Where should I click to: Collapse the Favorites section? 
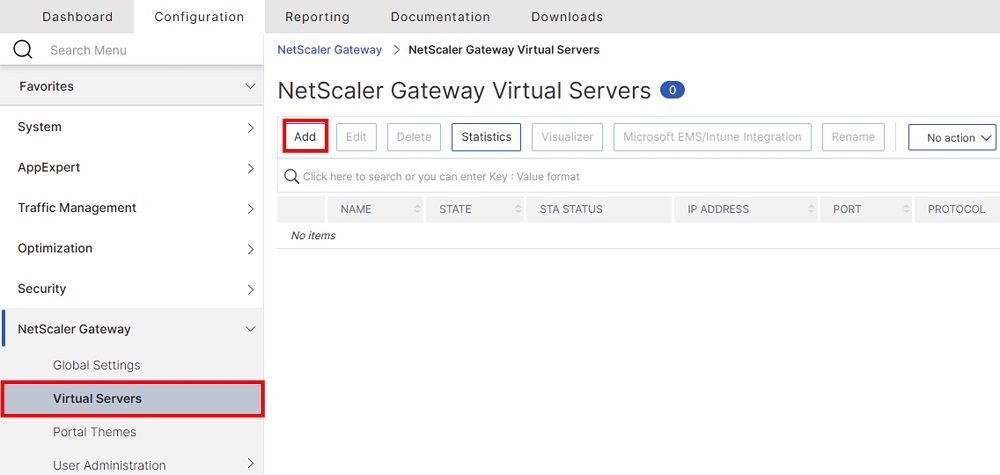tap(251, 86)
